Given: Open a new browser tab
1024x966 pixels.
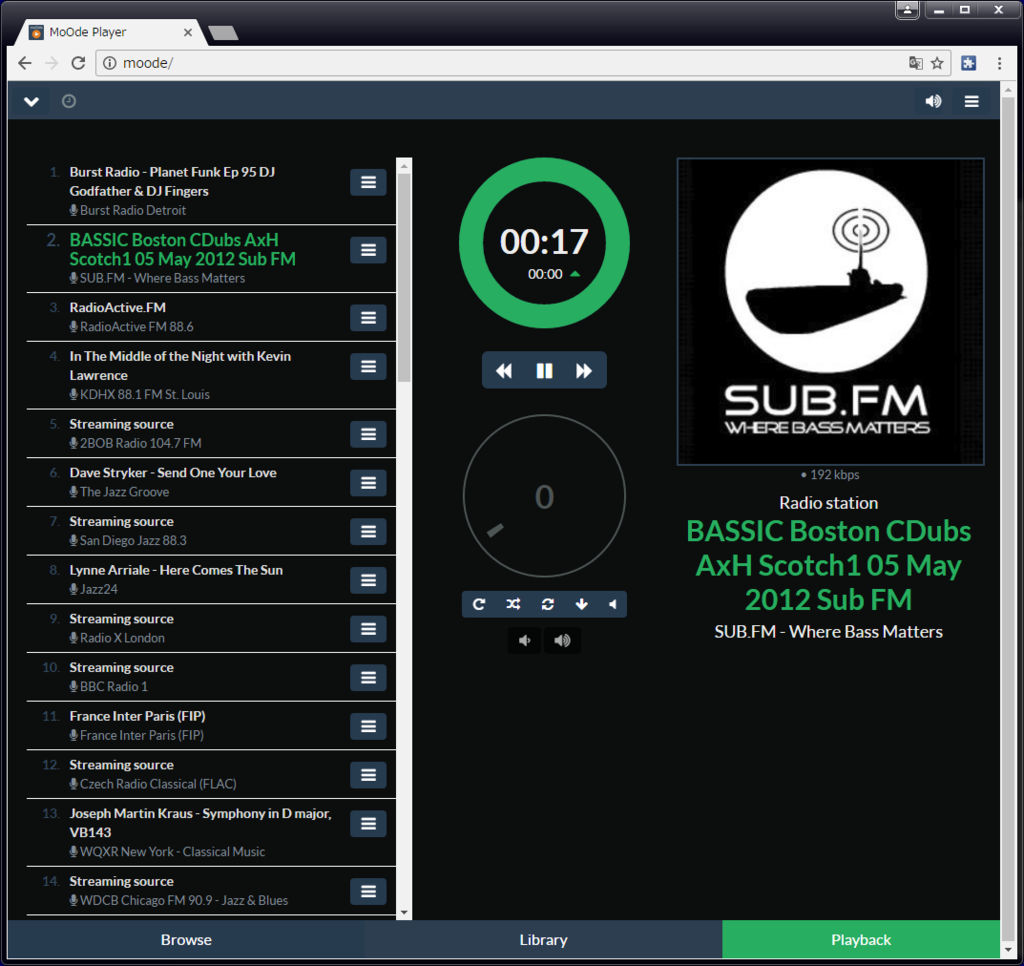Looking at the screenshot, I should point(223,33).
